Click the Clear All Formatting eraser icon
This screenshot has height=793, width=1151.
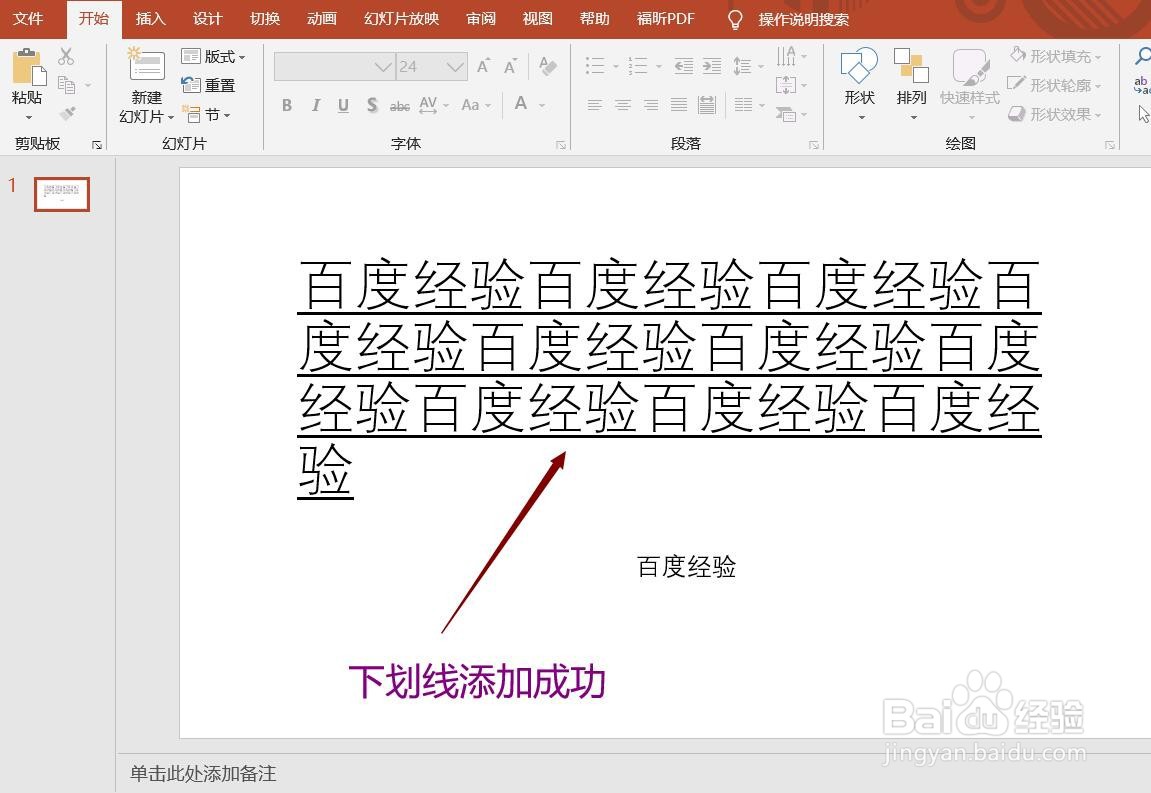coord(547,66)
